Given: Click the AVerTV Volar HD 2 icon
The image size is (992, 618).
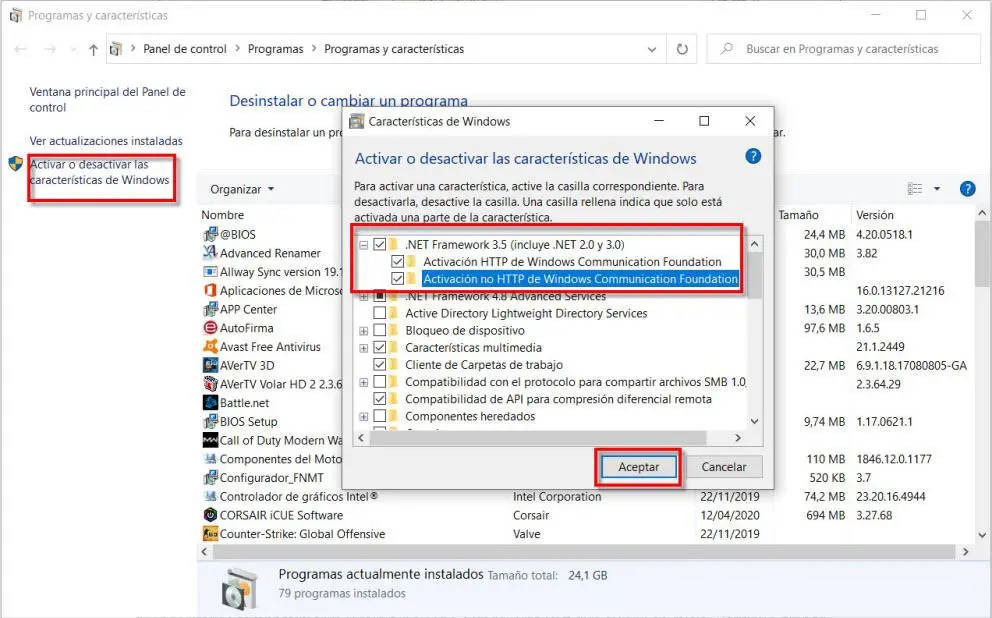Looking at the screenshot, I should tap(210, 384).
